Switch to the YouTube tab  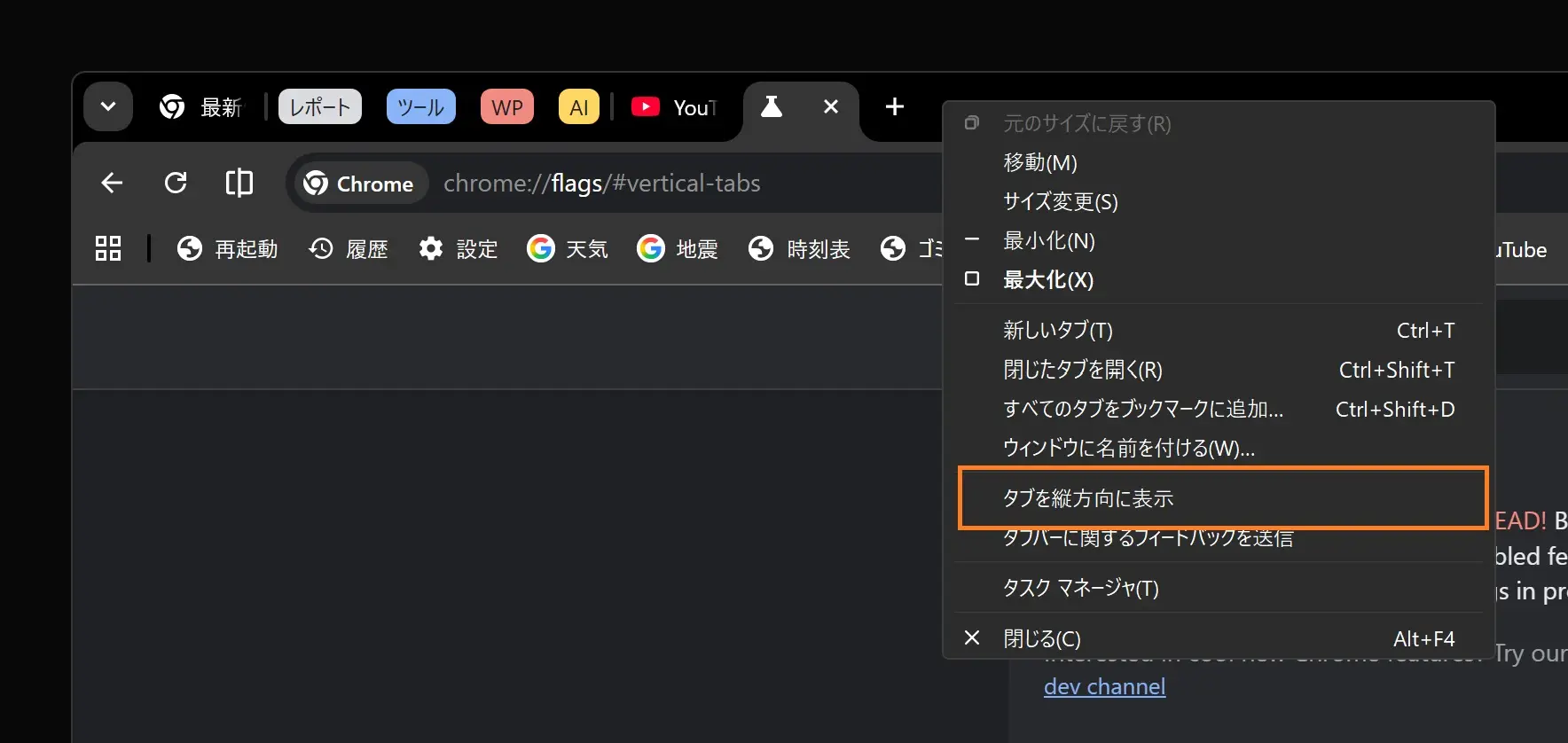click(x=674, y=107)
